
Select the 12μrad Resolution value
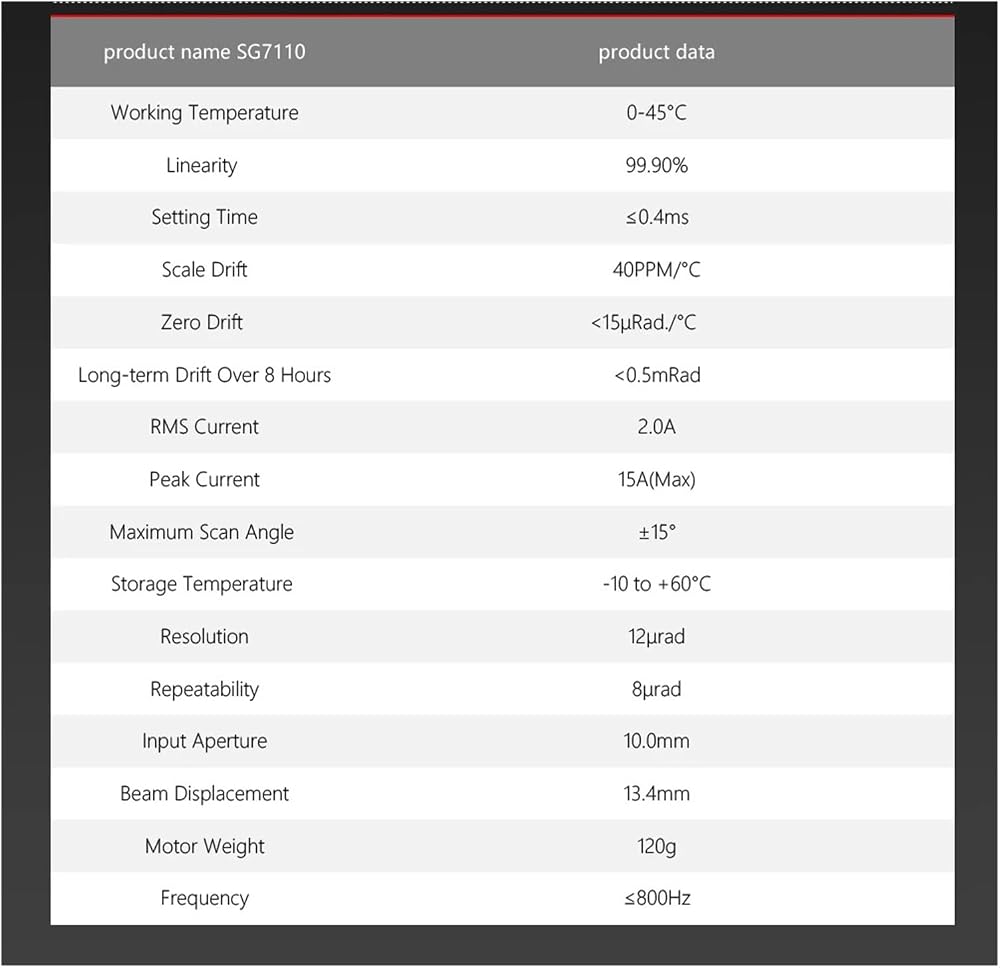[x=656, y=637]
